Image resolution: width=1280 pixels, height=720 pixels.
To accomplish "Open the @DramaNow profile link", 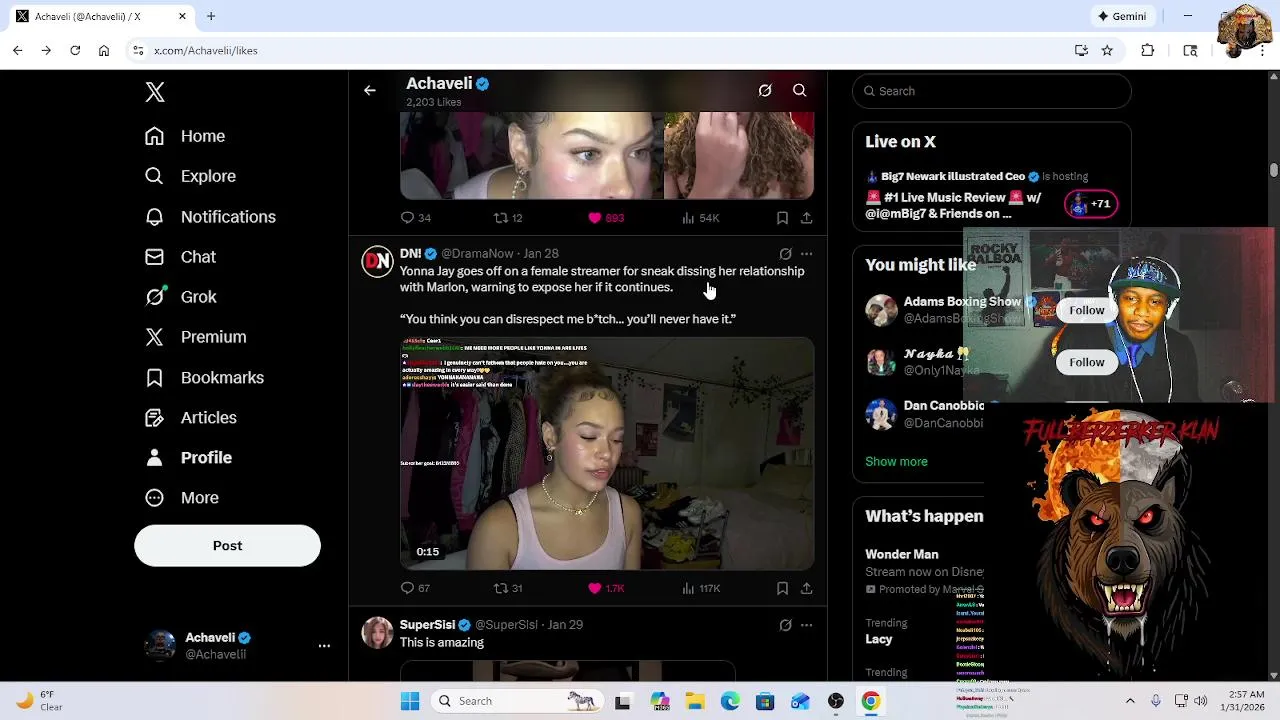I will 477,254.
